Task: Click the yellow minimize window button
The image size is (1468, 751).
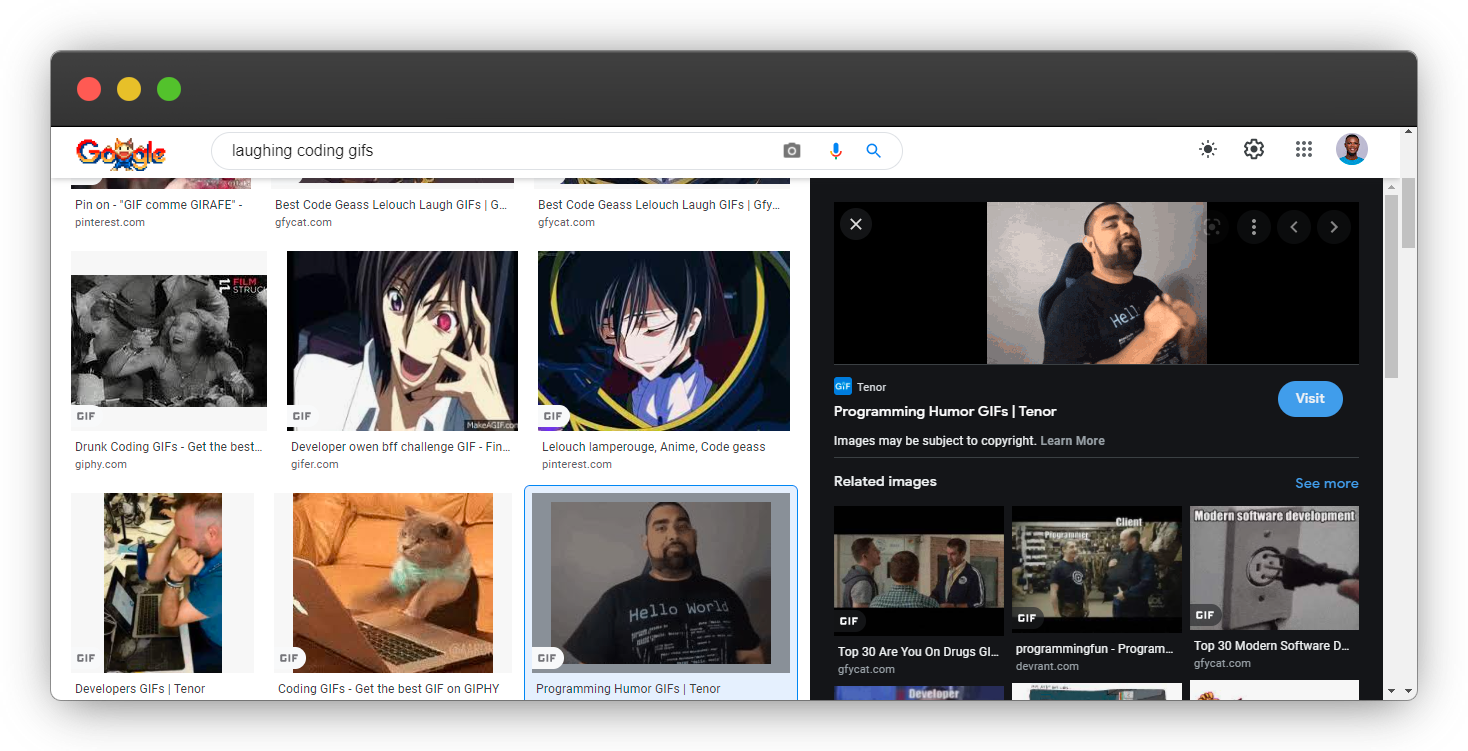Action: coord(129,89)
